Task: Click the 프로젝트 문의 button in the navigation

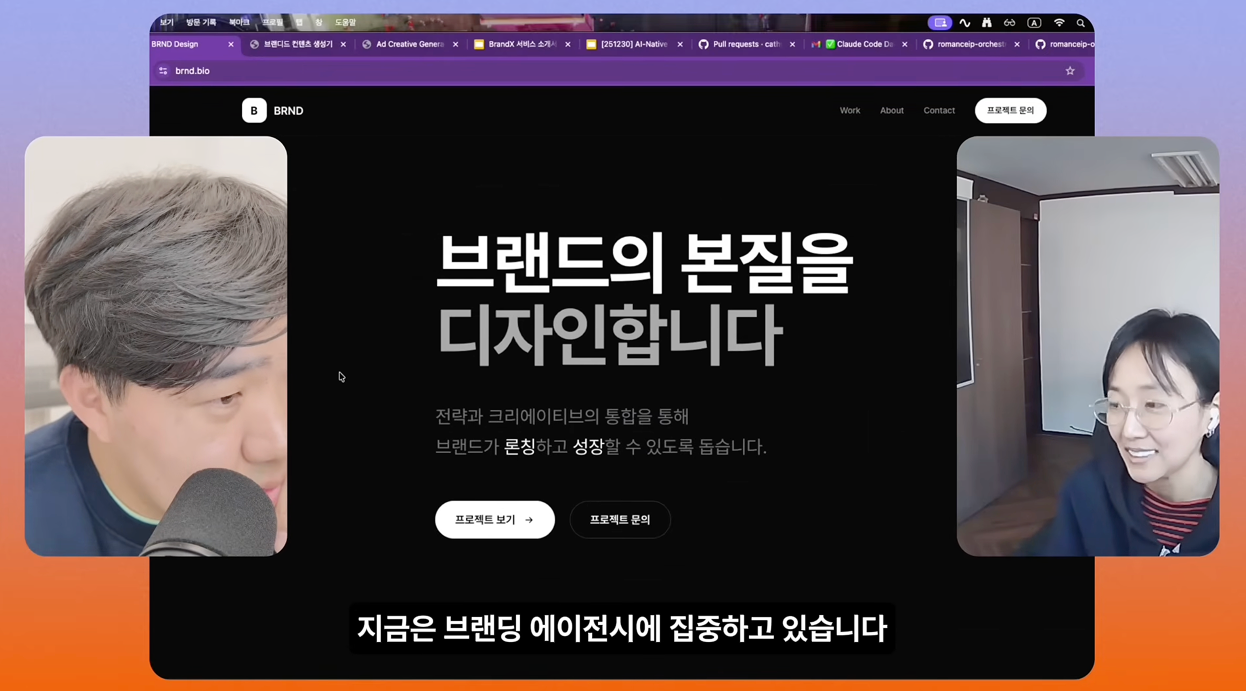Action: pos(1010,110)
